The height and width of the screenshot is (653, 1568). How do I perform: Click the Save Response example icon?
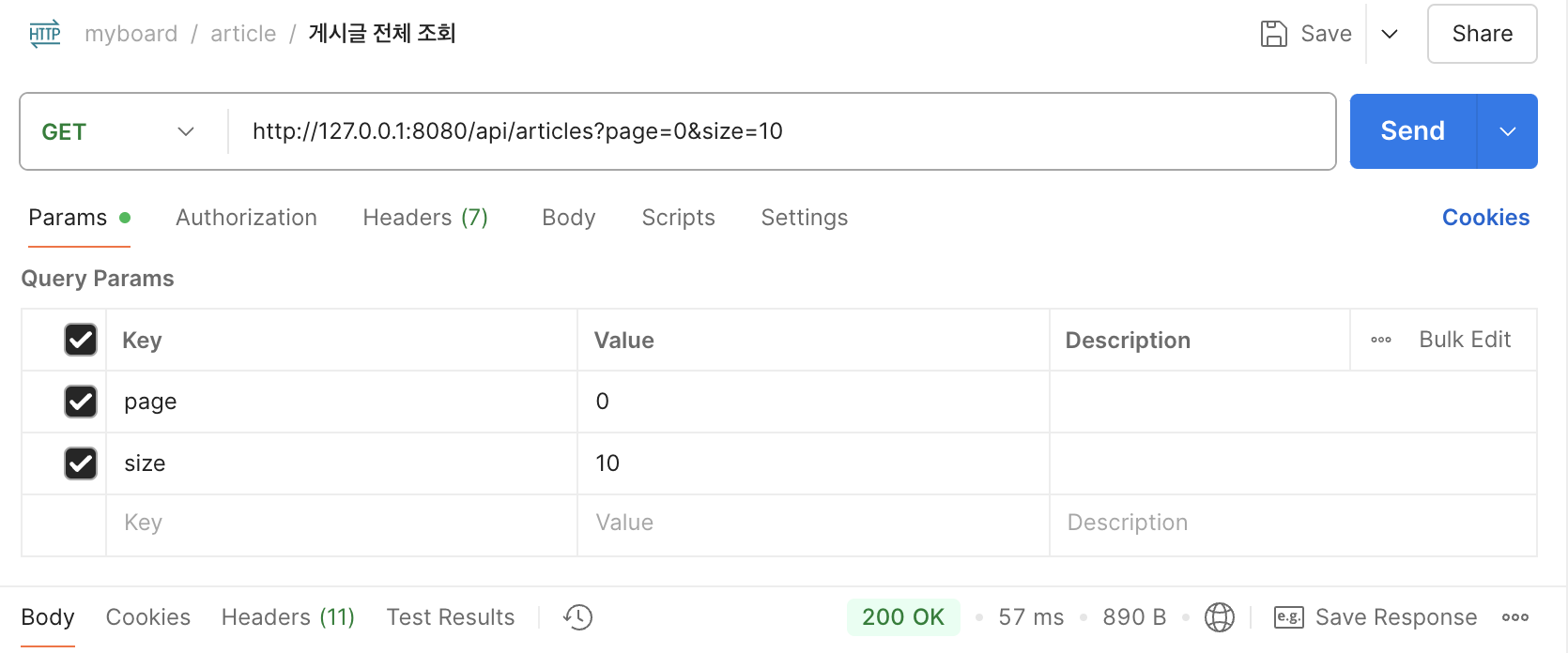click(1288, 617)
